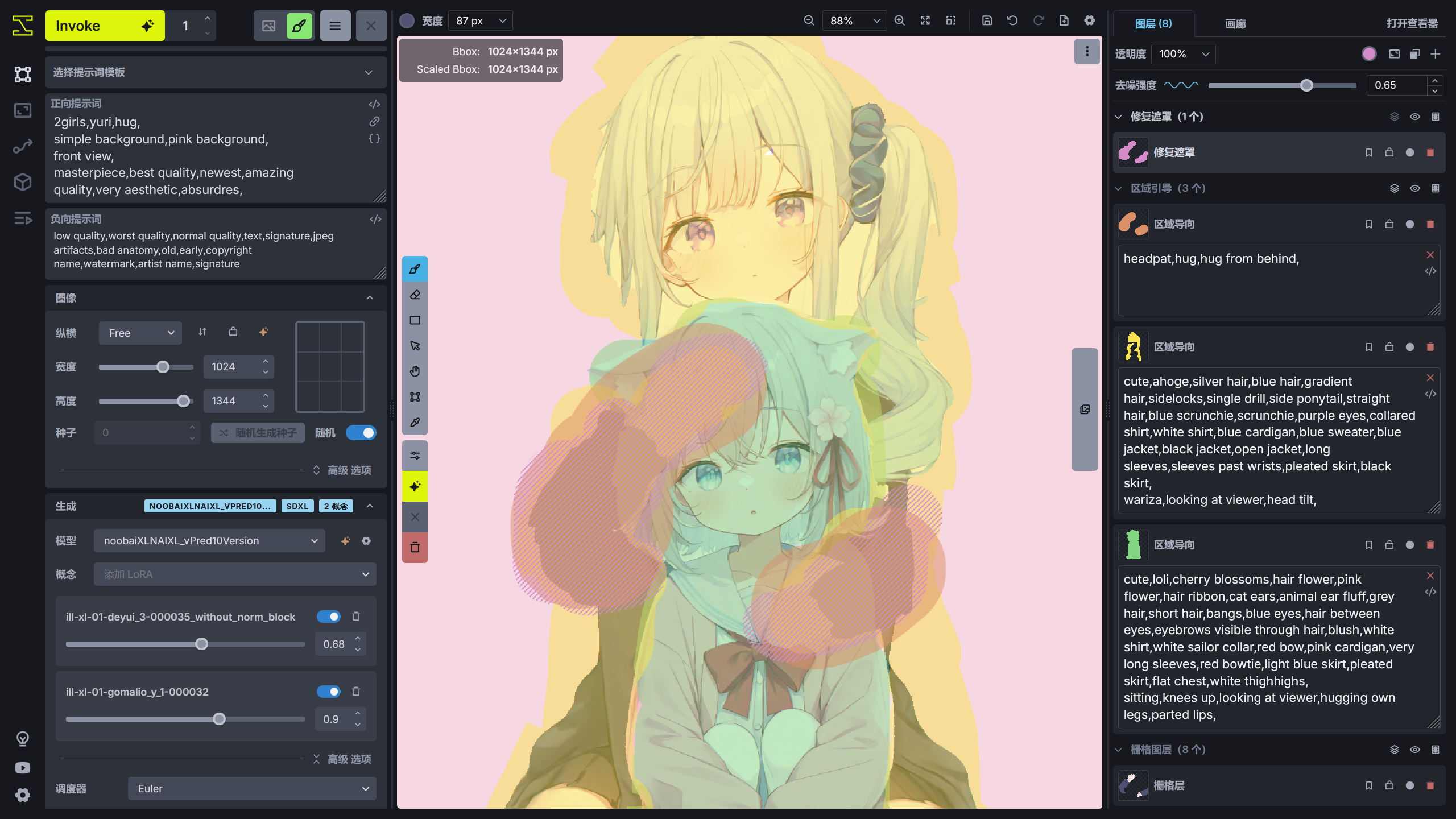Undo the last canvas action

[x=1012, y=20]
